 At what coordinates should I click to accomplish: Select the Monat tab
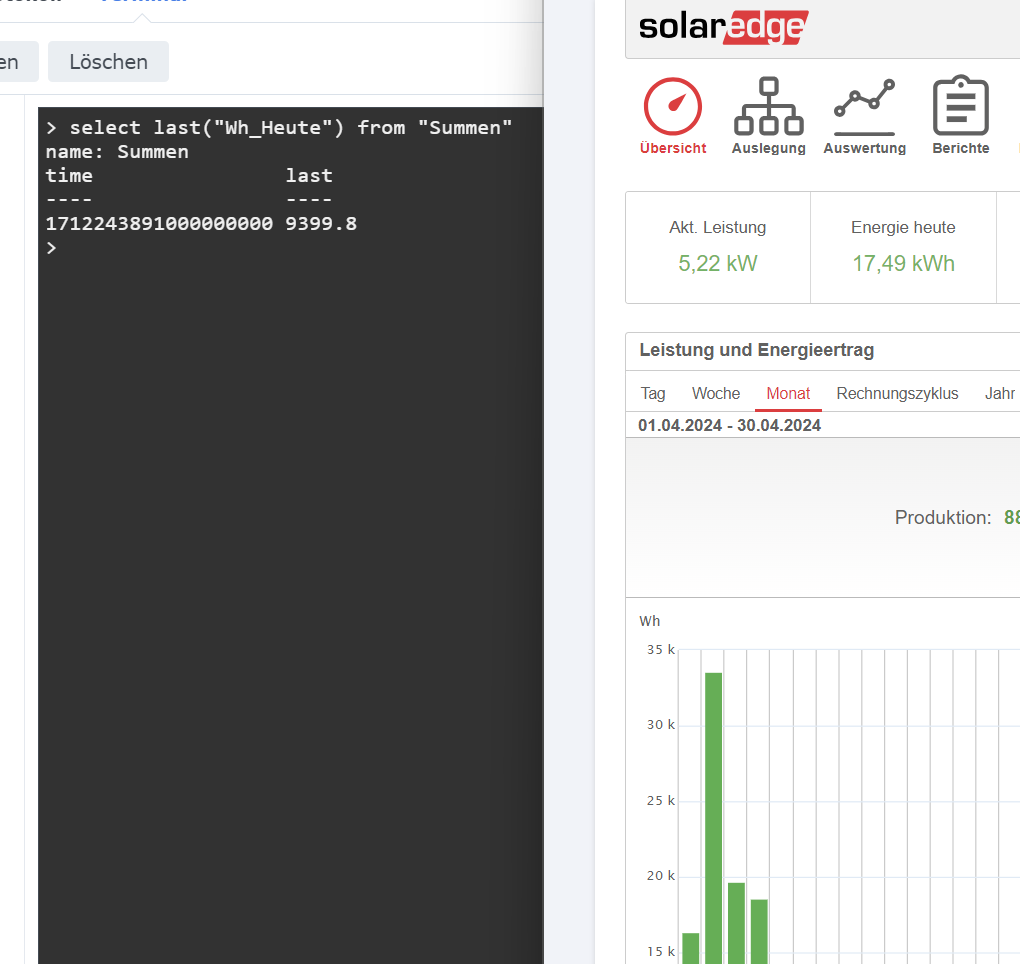[788, 394]
